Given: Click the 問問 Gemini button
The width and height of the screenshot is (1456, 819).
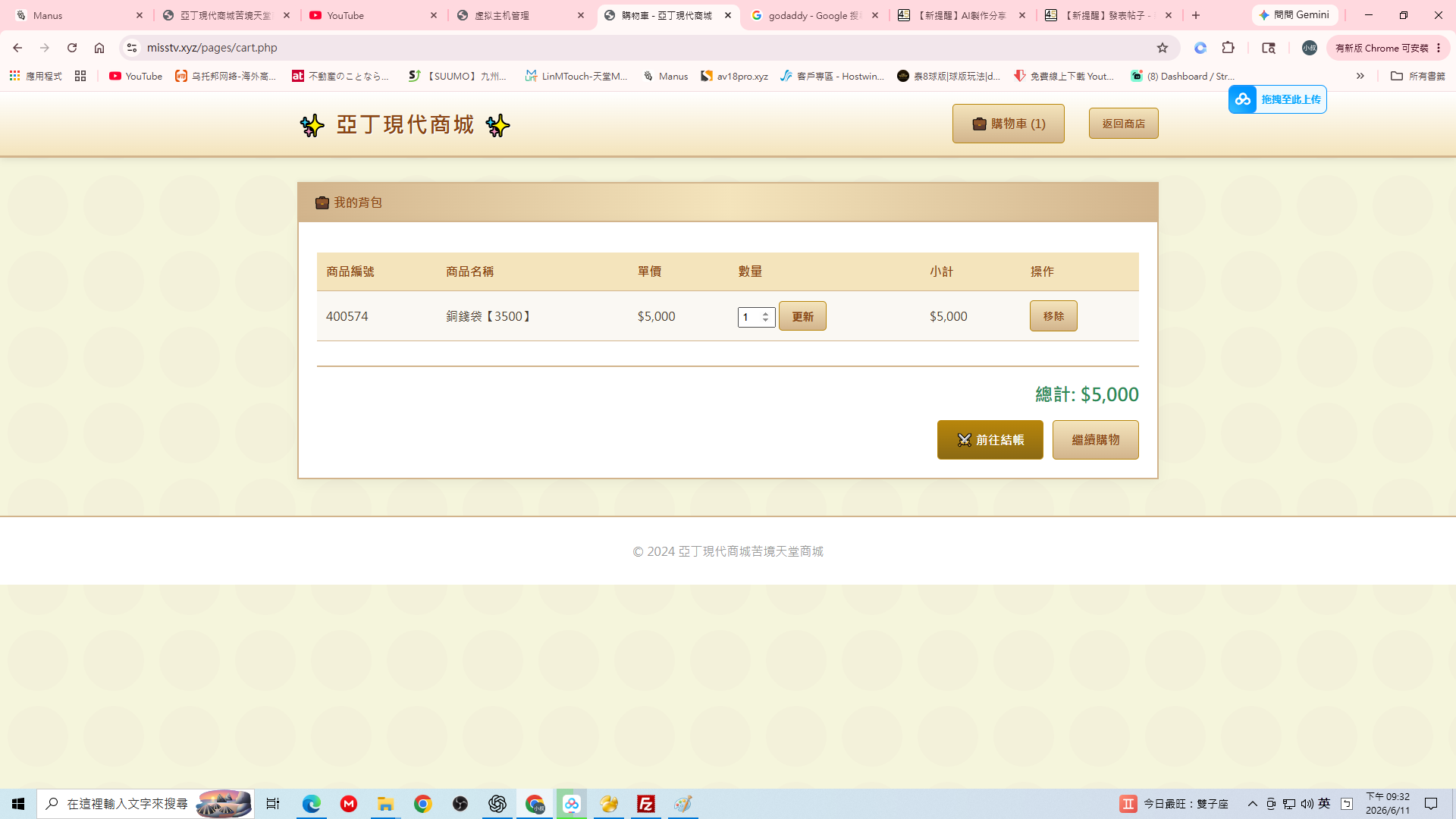Looking at the screenshot, I should click(1295, 15).
